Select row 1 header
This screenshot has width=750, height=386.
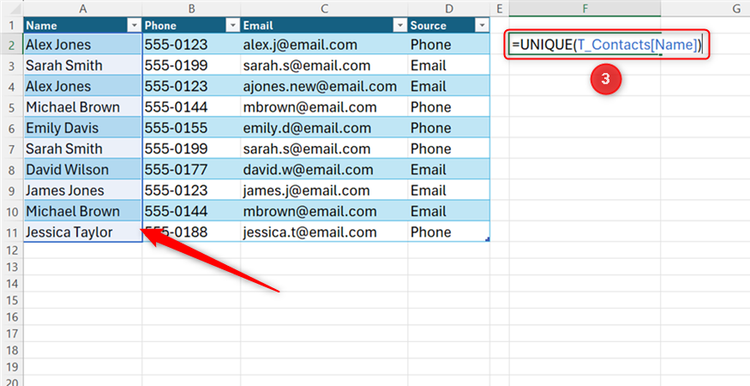[x=12, y=25]
